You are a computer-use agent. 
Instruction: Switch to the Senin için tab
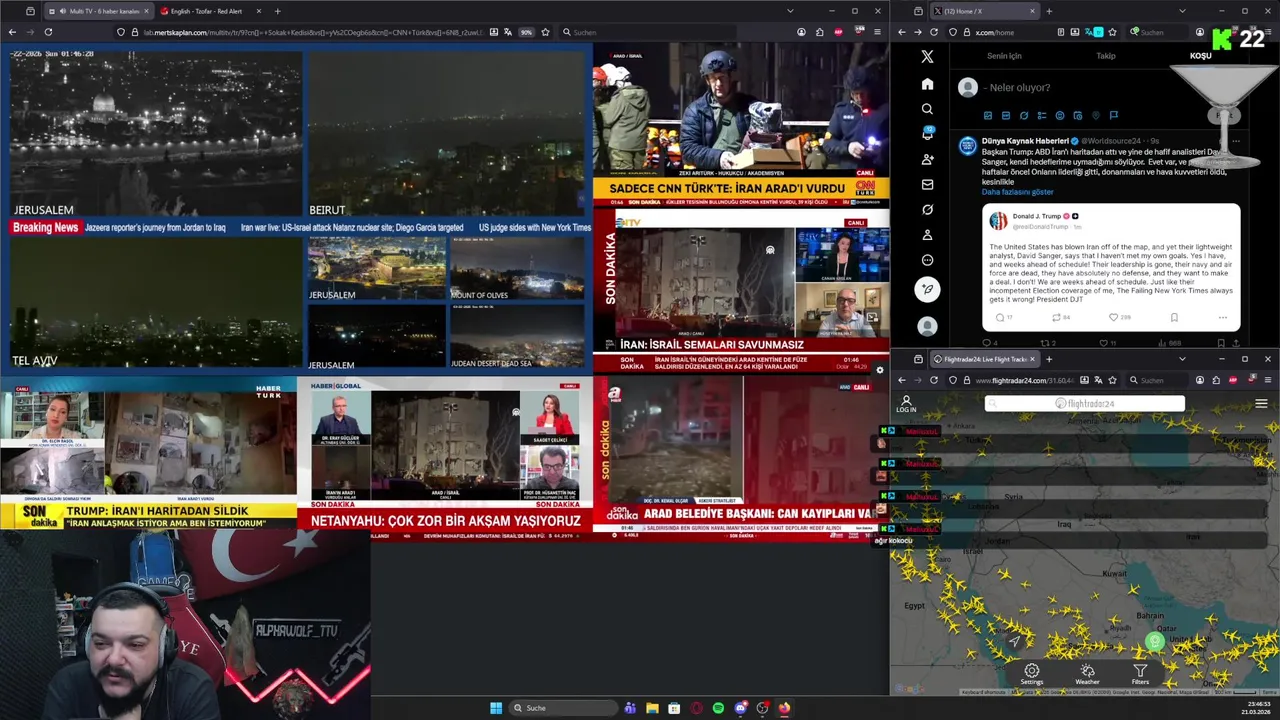click(1004, 56)
